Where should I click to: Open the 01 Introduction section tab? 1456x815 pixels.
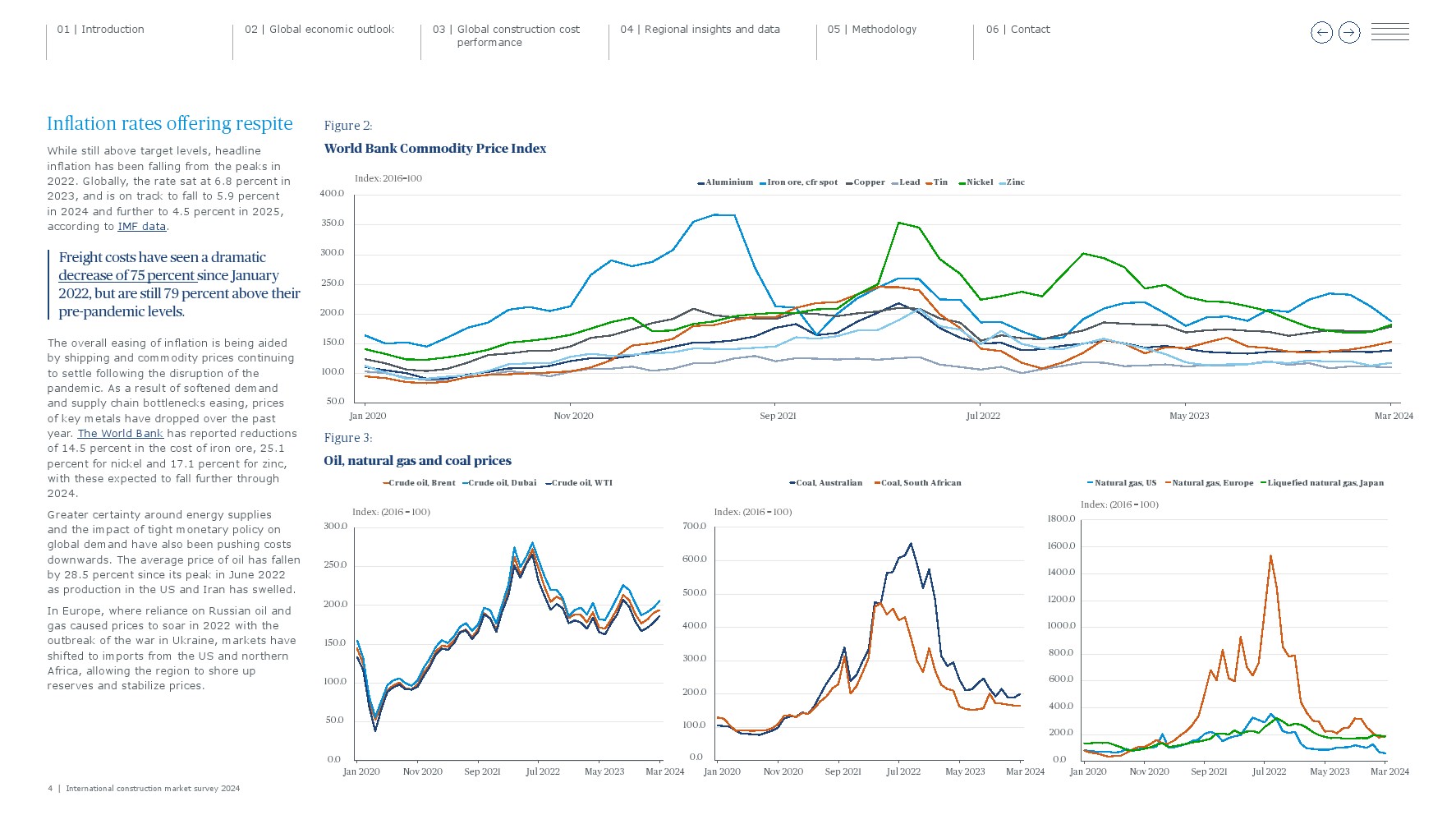coord(100,30)
